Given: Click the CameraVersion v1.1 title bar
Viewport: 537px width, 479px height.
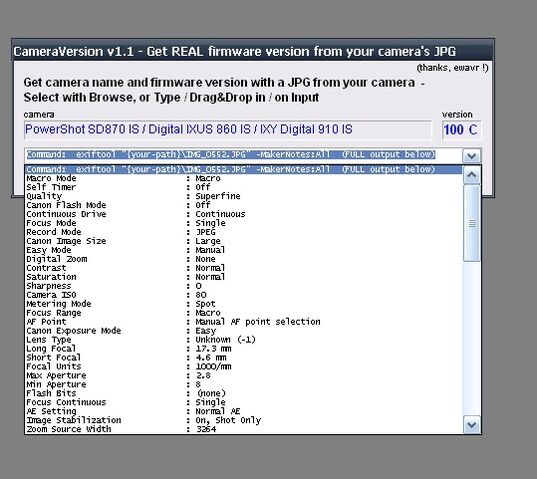Looking at the screenshot, I should [253, 51].
